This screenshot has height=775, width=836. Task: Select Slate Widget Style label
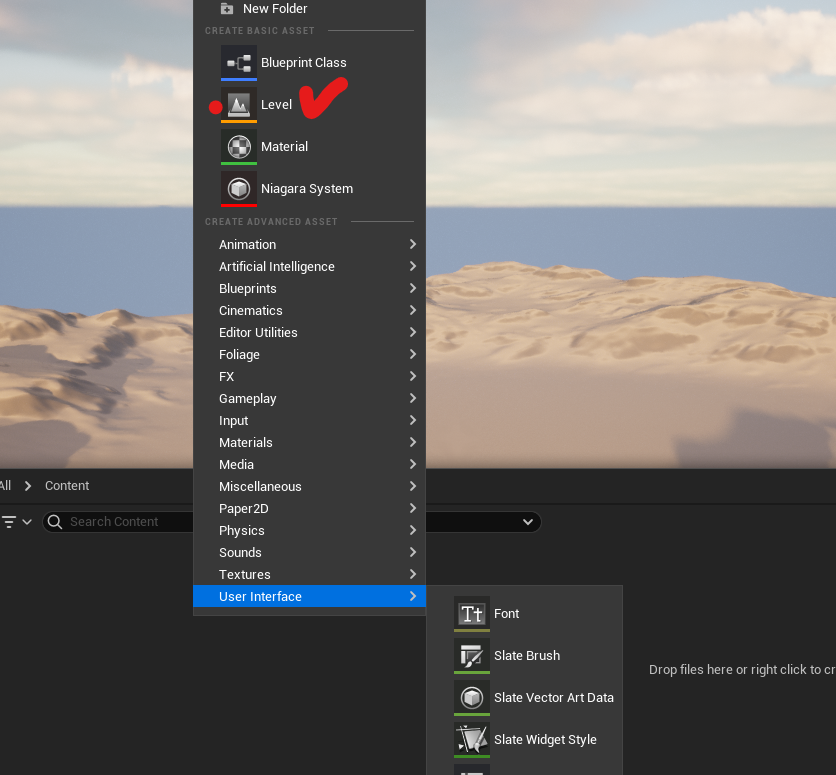point(545,740)
